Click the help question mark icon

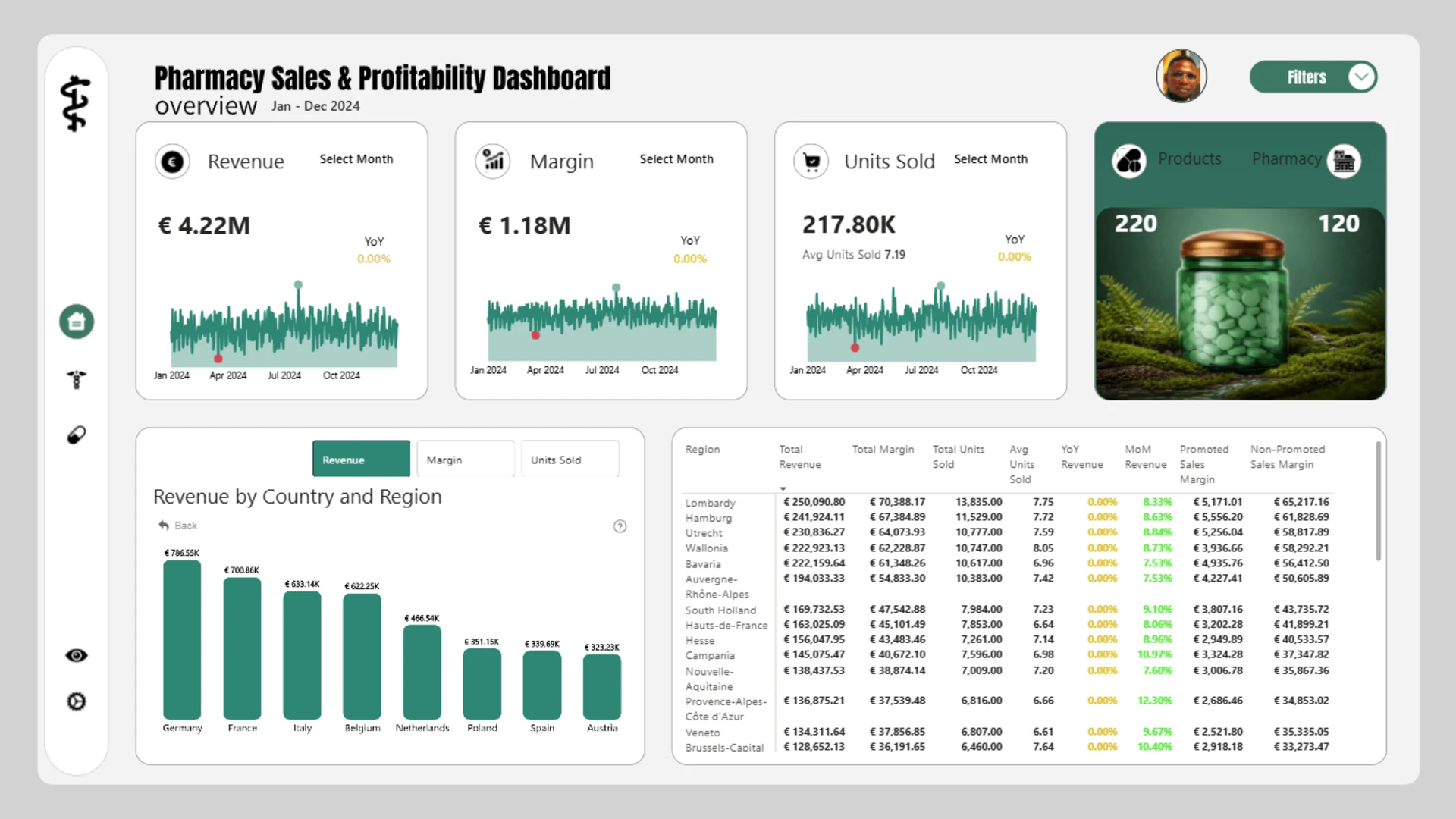[x=620, y=526]
